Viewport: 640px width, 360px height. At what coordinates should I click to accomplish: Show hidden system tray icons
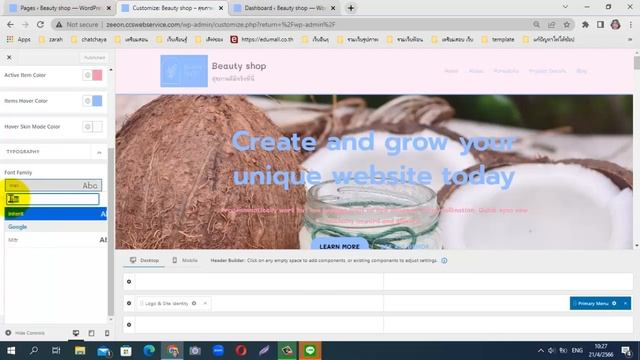pos(541,351)
